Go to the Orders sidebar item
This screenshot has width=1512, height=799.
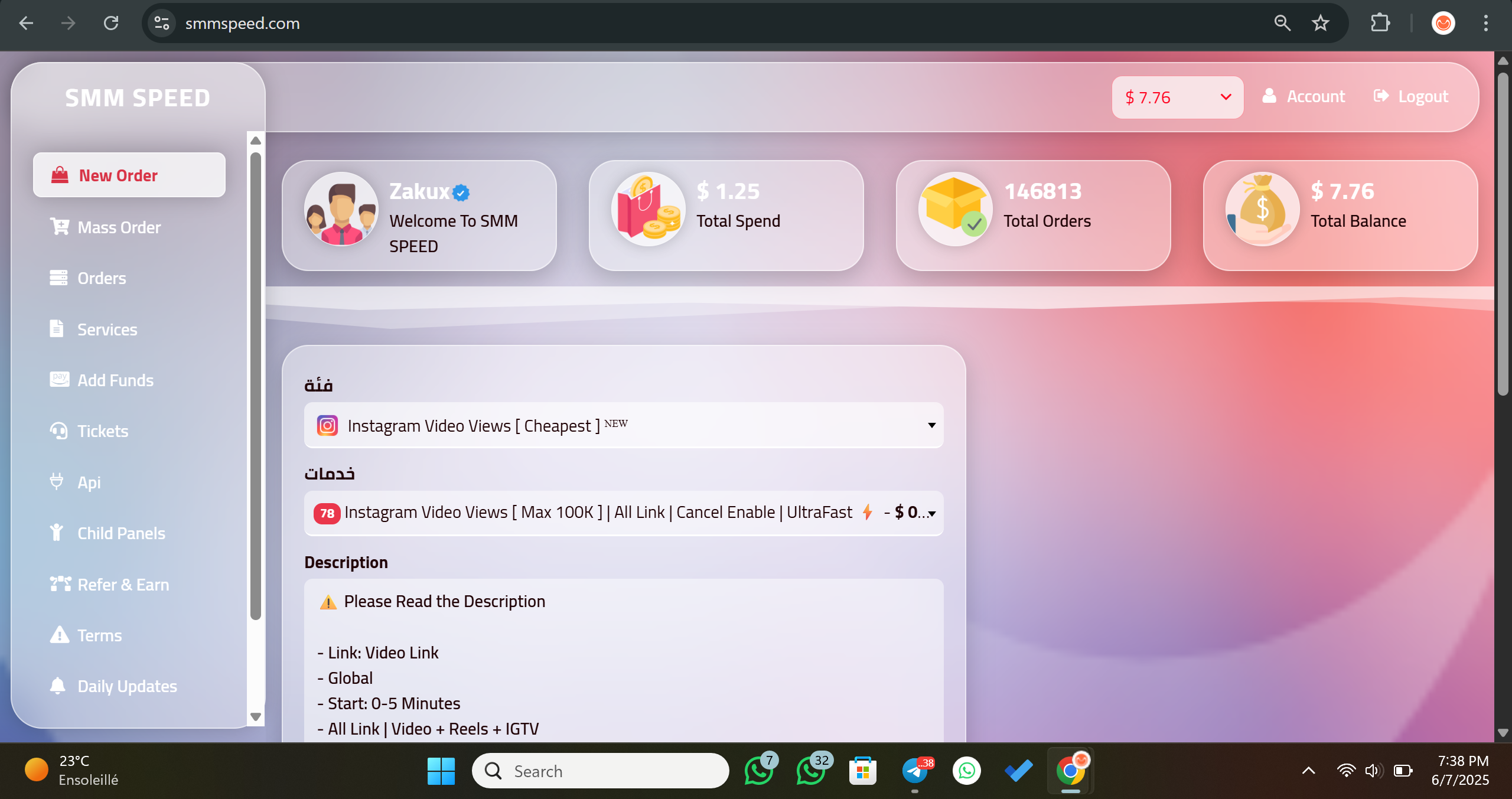(102, 278)
